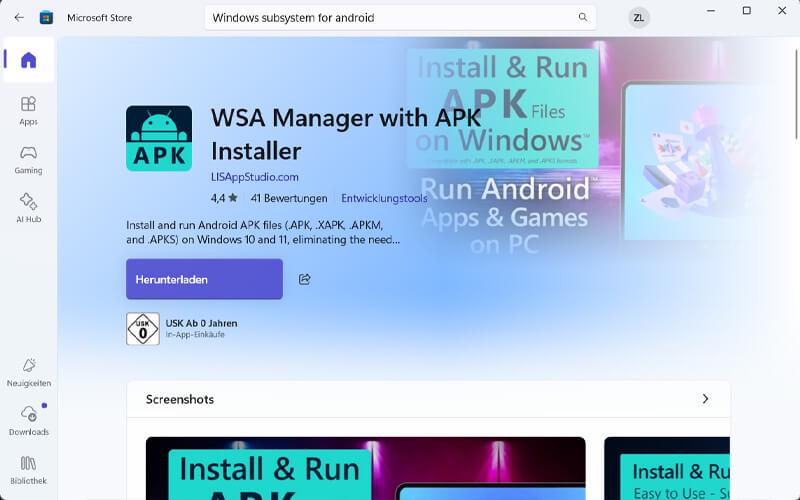Viewport: 800px width, 500px height.
Task: Click USK Ab 0 Jahren text
Action: 201,323
